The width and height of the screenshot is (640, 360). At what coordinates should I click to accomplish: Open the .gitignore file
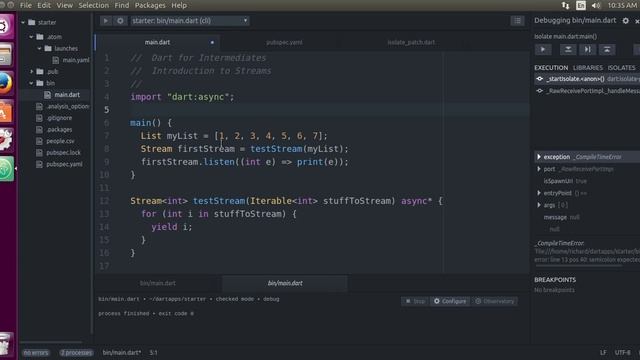tap(59, 118)
